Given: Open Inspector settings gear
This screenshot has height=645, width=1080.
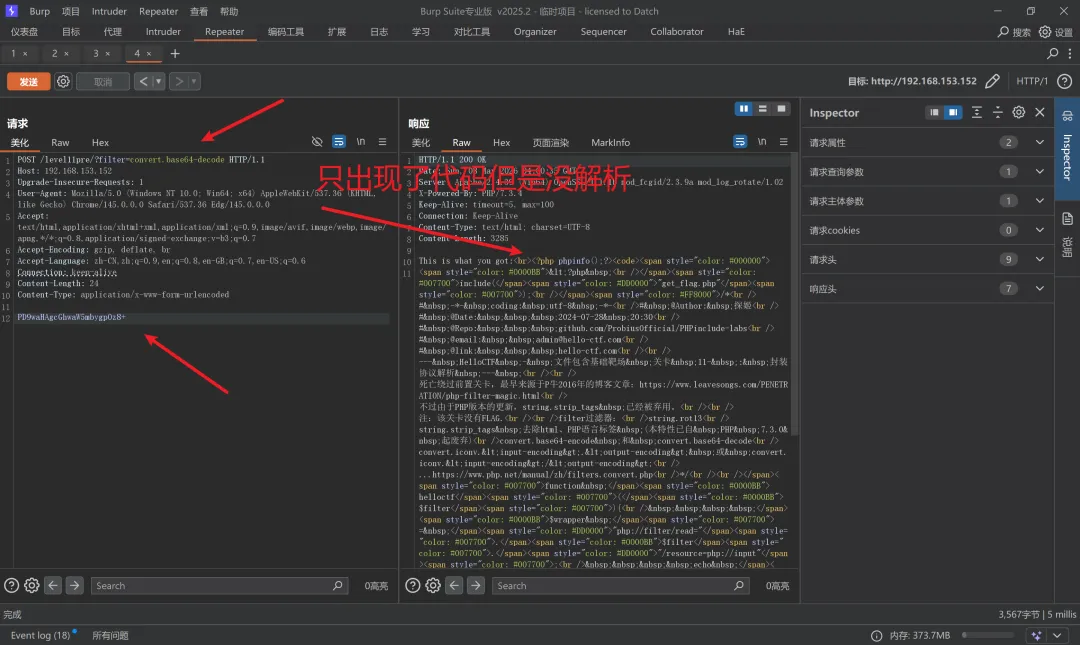Looking at the screenshot, I should click(x=1019, y=112).
